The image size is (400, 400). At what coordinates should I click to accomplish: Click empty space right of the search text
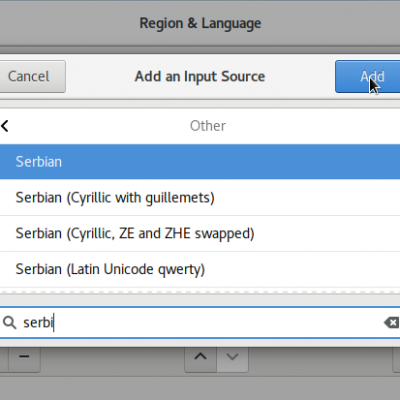click(217, 322)
